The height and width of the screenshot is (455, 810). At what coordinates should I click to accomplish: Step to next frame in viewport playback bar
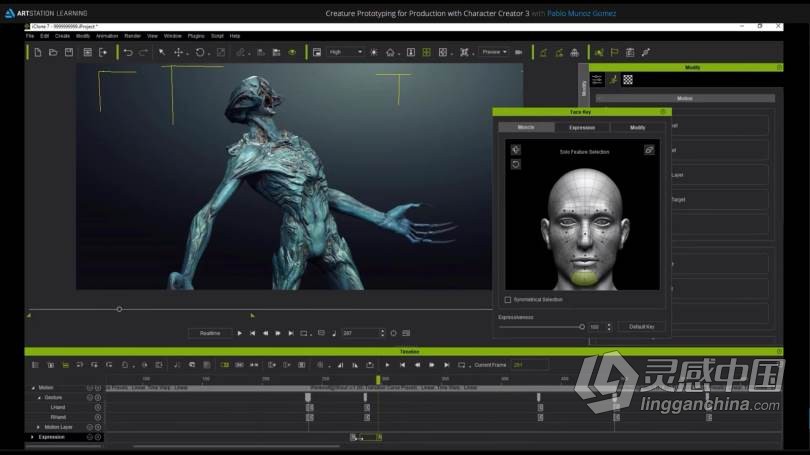278,333
